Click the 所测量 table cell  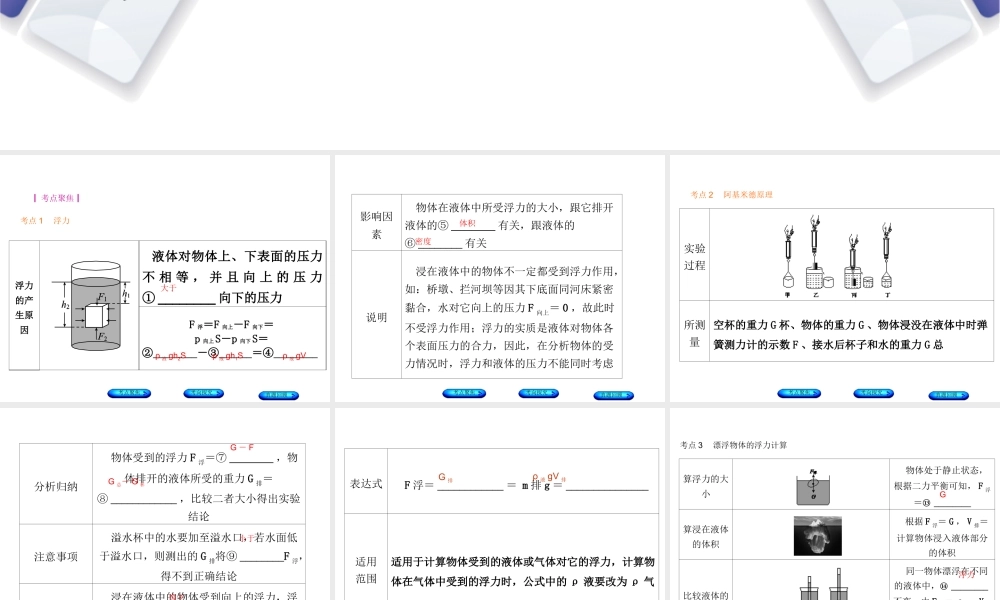(x=695, y=333)
